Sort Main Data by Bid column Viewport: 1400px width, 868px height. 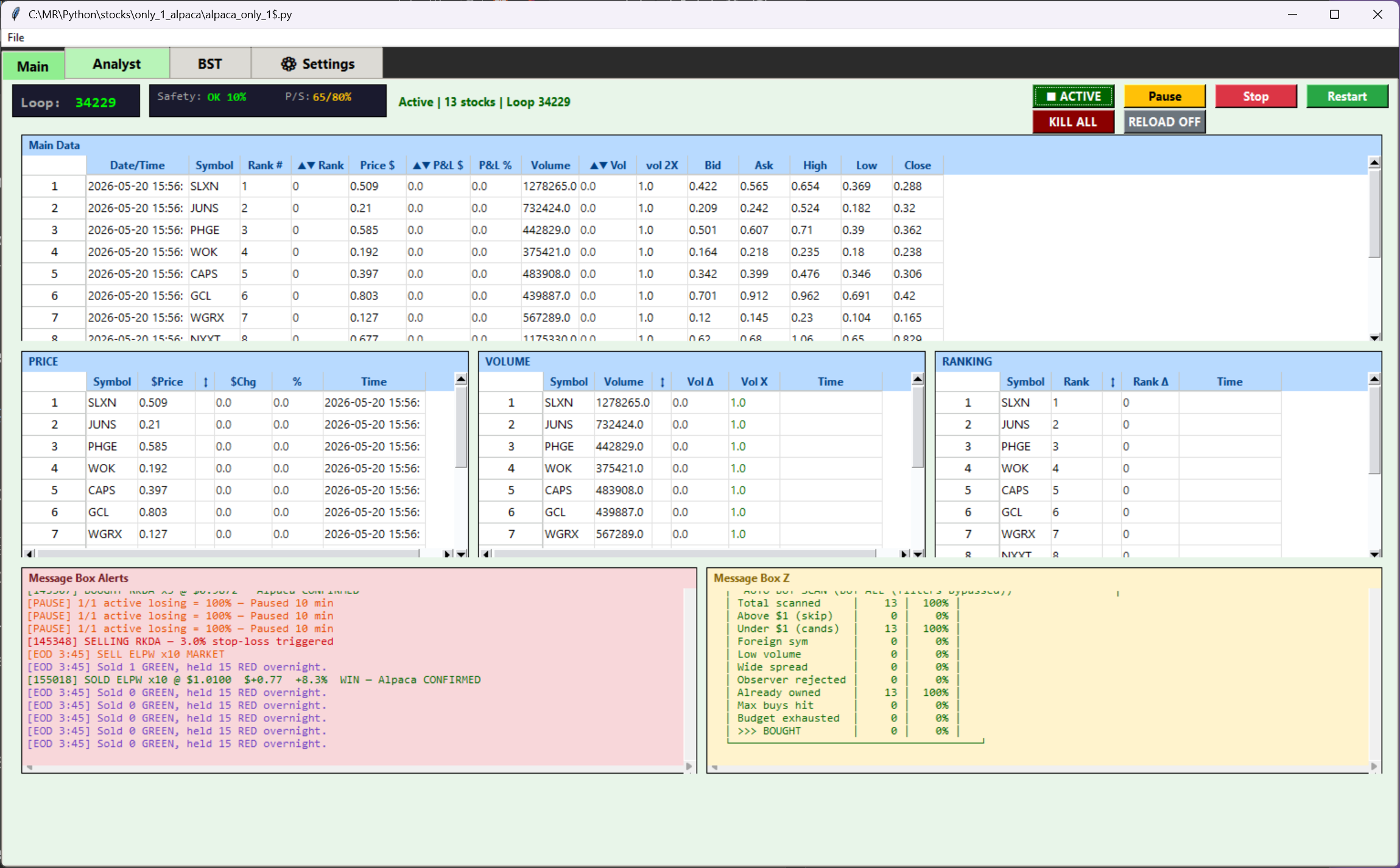[712, 166]
